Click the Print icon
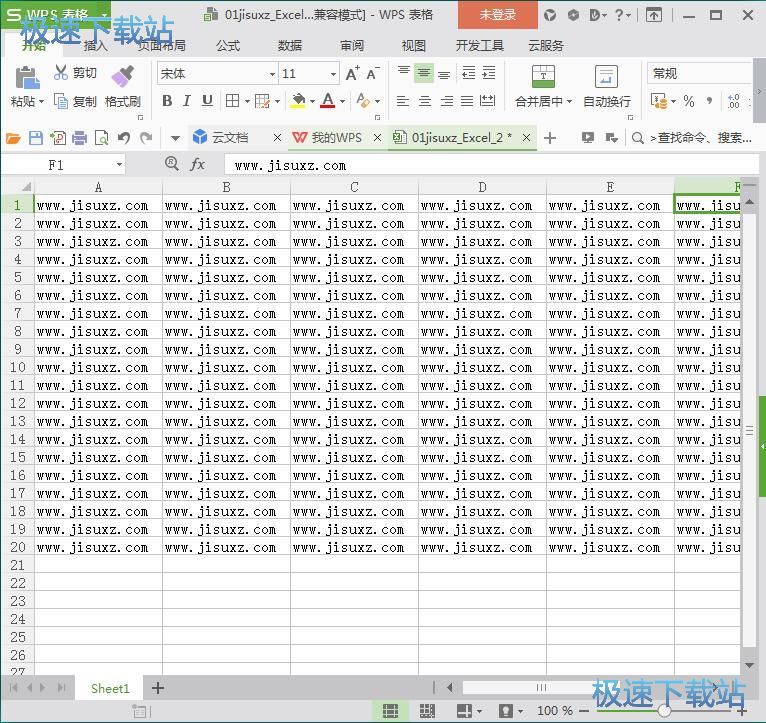The image size is (766, 723). coord(79,138)
